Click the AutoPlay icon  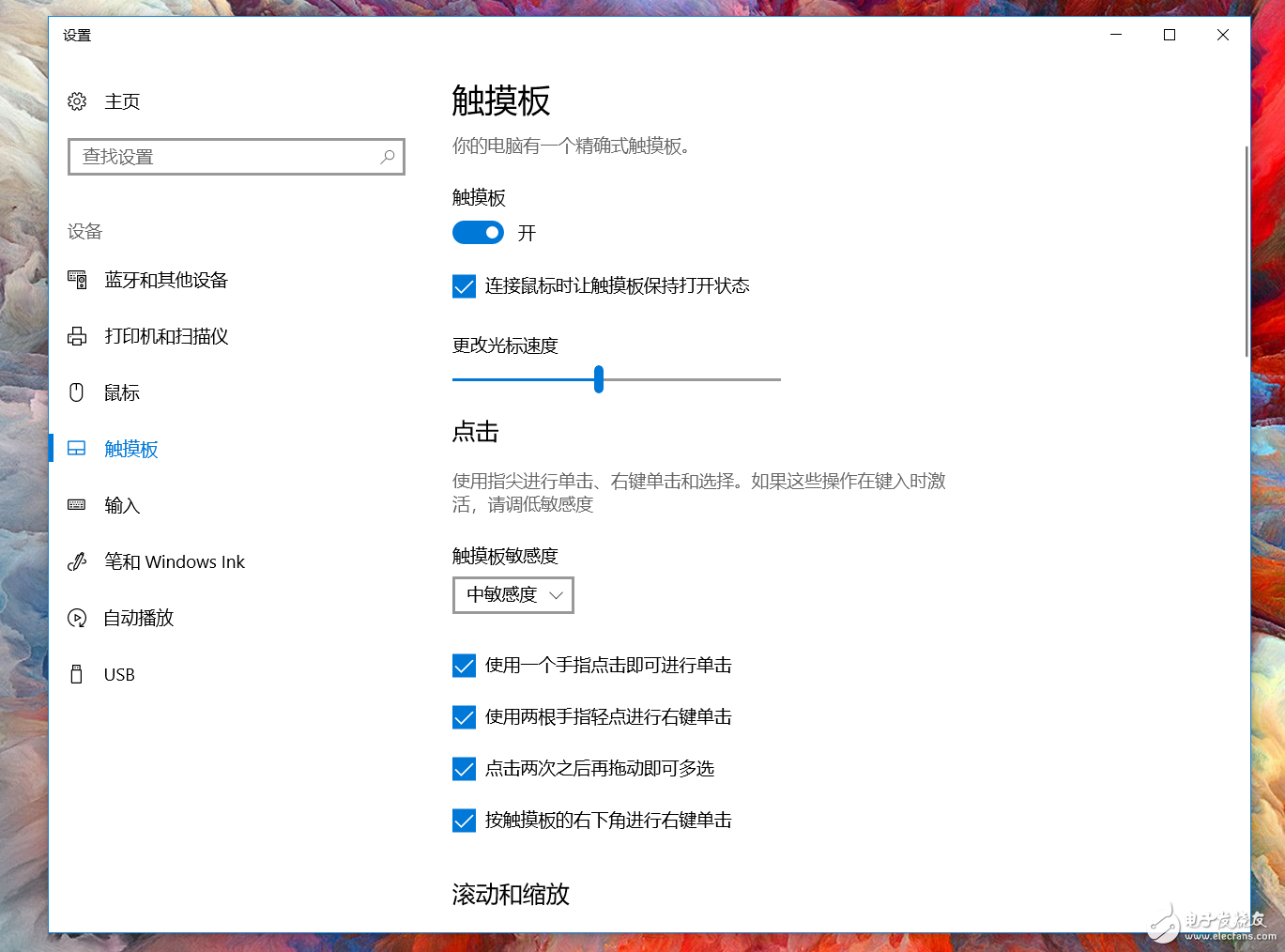[x=77, y=618]
